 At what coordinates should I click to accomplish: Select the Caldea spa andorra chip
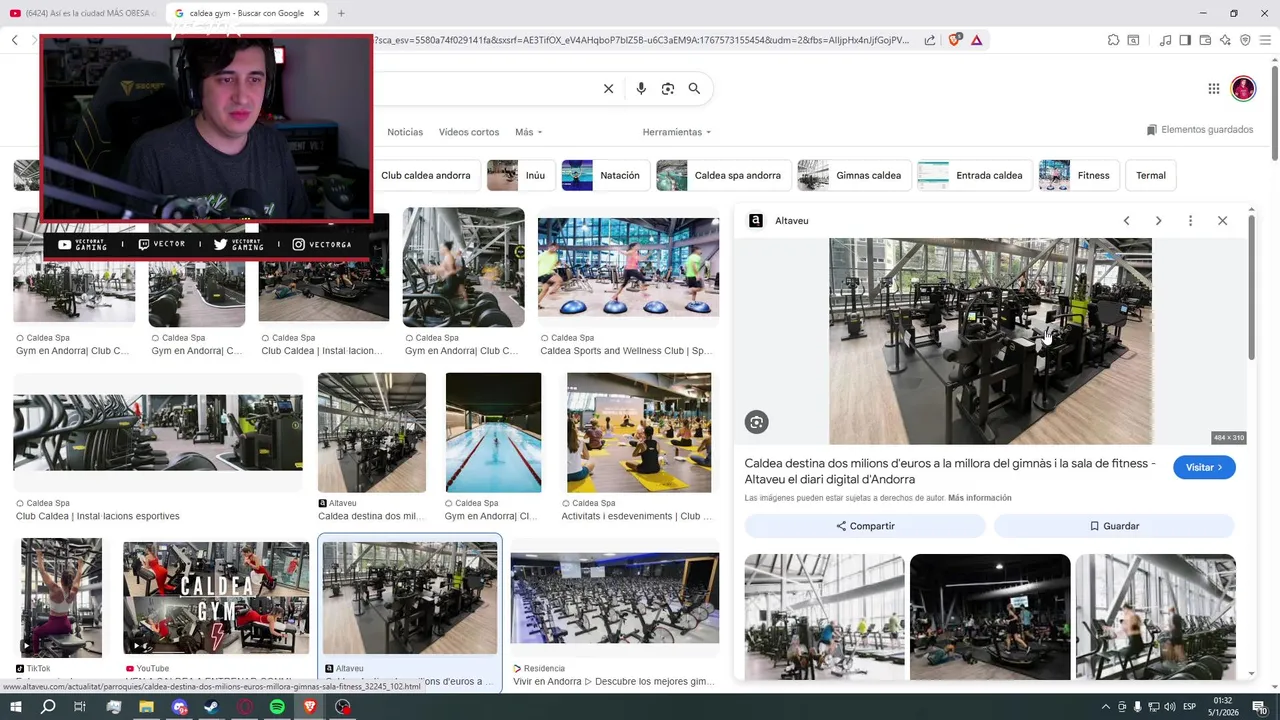723,175
